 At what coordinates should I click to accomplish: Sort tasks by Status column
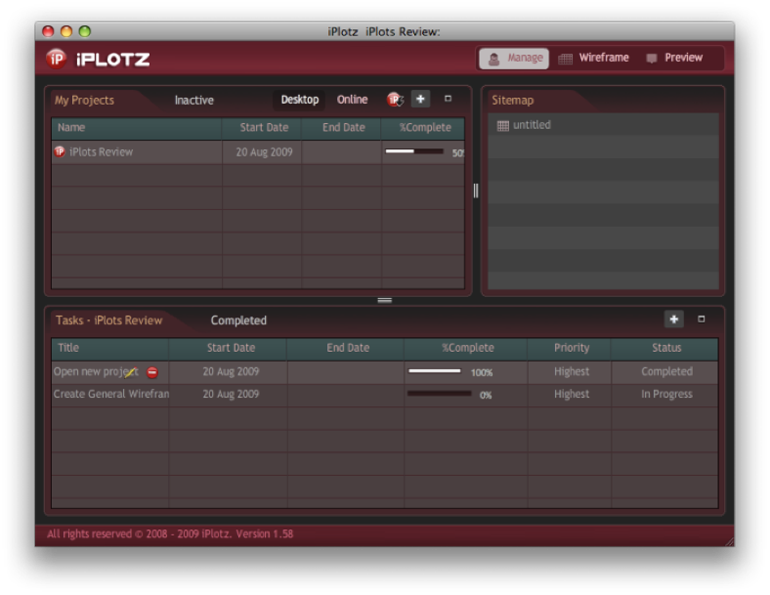click(x=665, y=348)
